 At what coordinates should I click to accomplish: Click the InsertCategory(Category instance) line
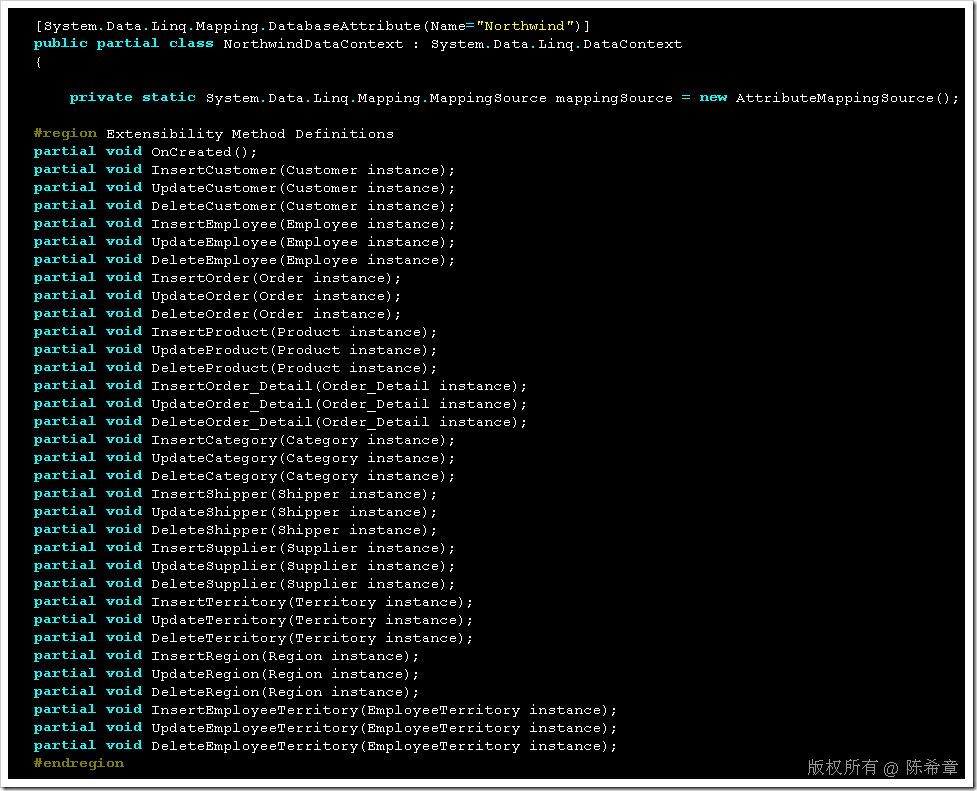pos(244,440)
